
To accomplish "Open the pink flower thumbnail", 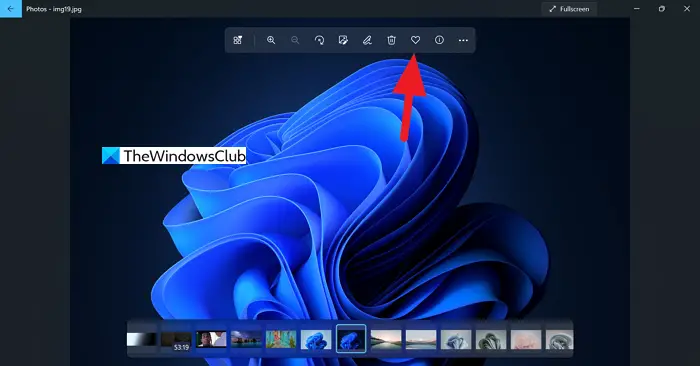I will pos(525,339).
